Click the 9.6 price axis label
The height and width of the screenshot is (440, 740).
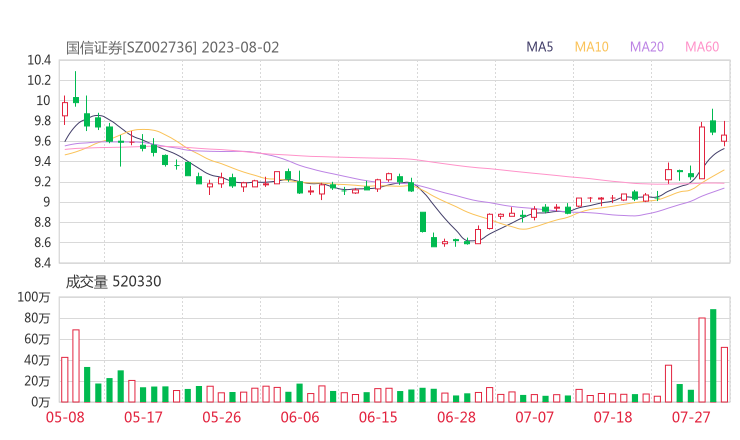click(x=42, y=141)
